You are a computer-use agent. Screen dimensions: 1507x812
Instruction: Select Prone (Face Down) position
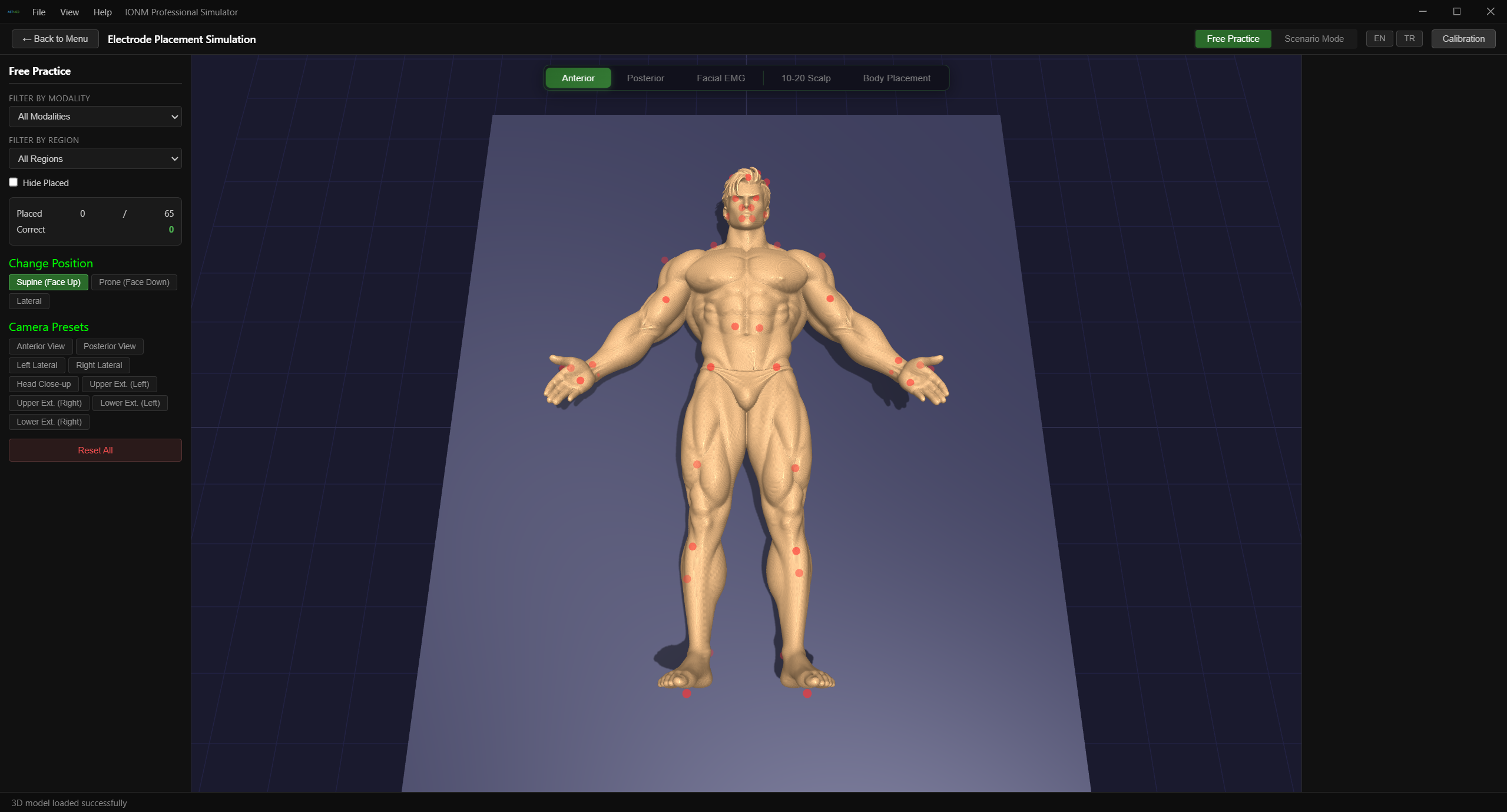point(134,282)
